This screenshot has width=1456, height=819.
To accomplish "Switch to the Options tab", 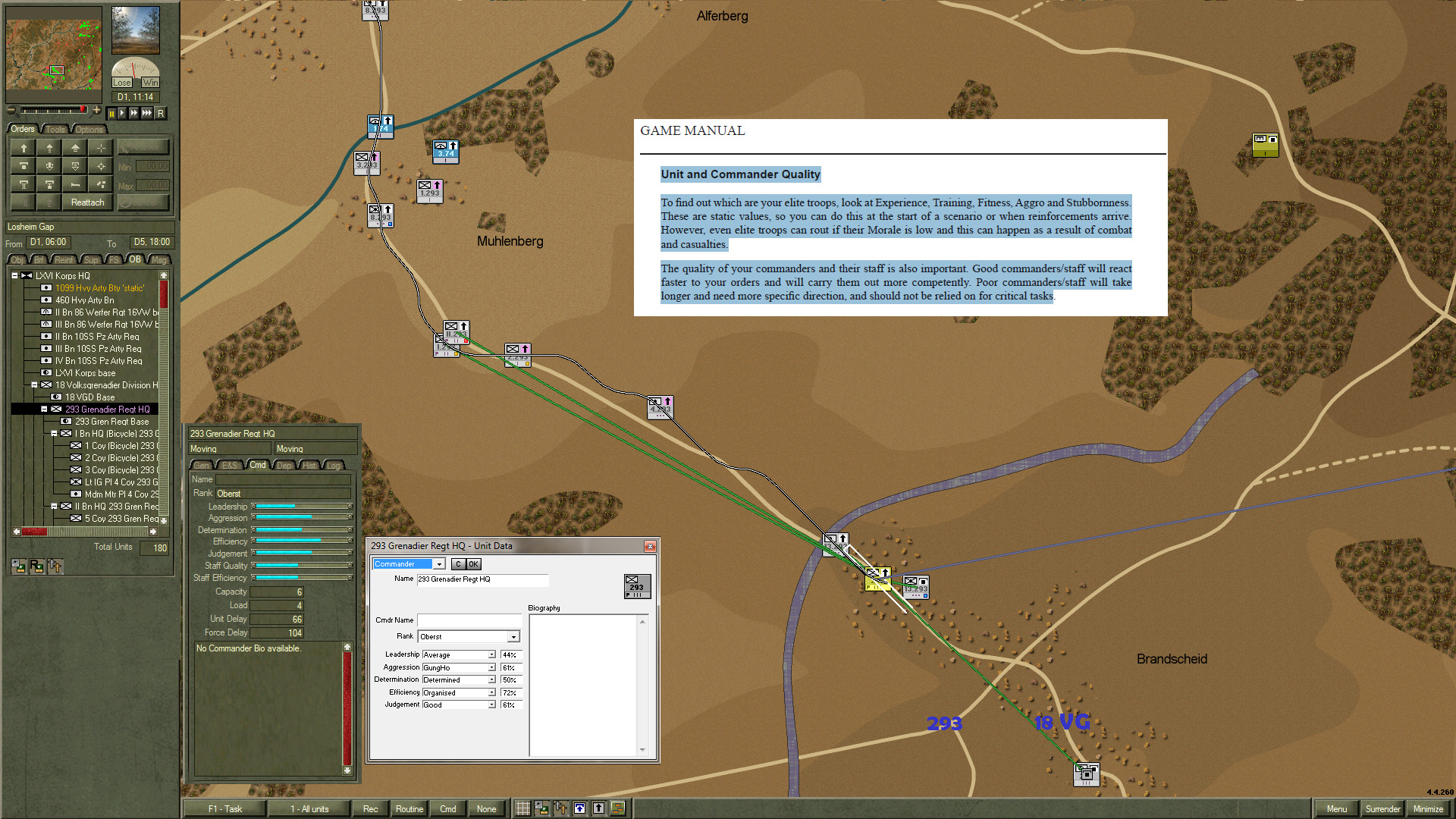I will (89, 130).
